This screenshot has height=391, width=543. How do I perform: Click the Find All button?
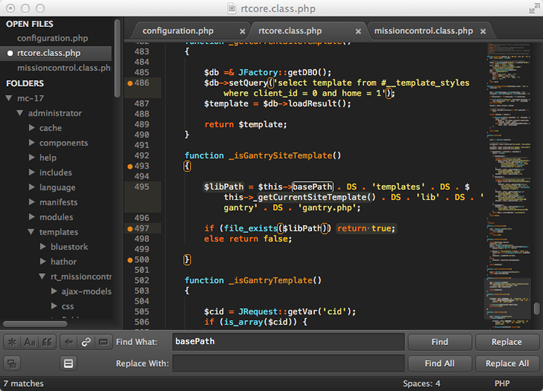(x=440, y=364)
